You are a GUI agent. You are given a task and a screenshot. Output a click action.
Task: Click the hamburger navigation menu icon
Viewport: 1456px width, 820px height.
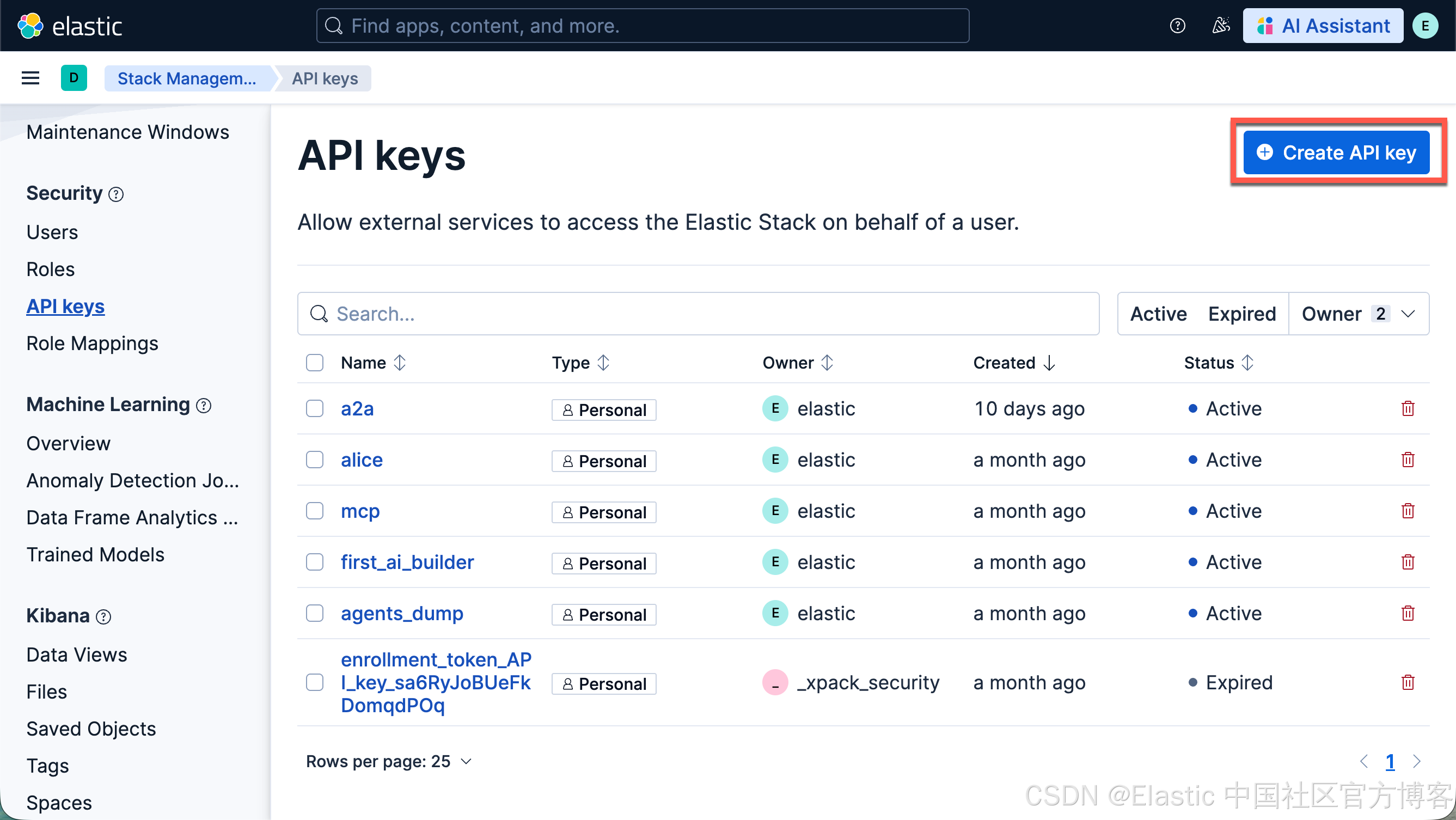(x=30, y=78)
